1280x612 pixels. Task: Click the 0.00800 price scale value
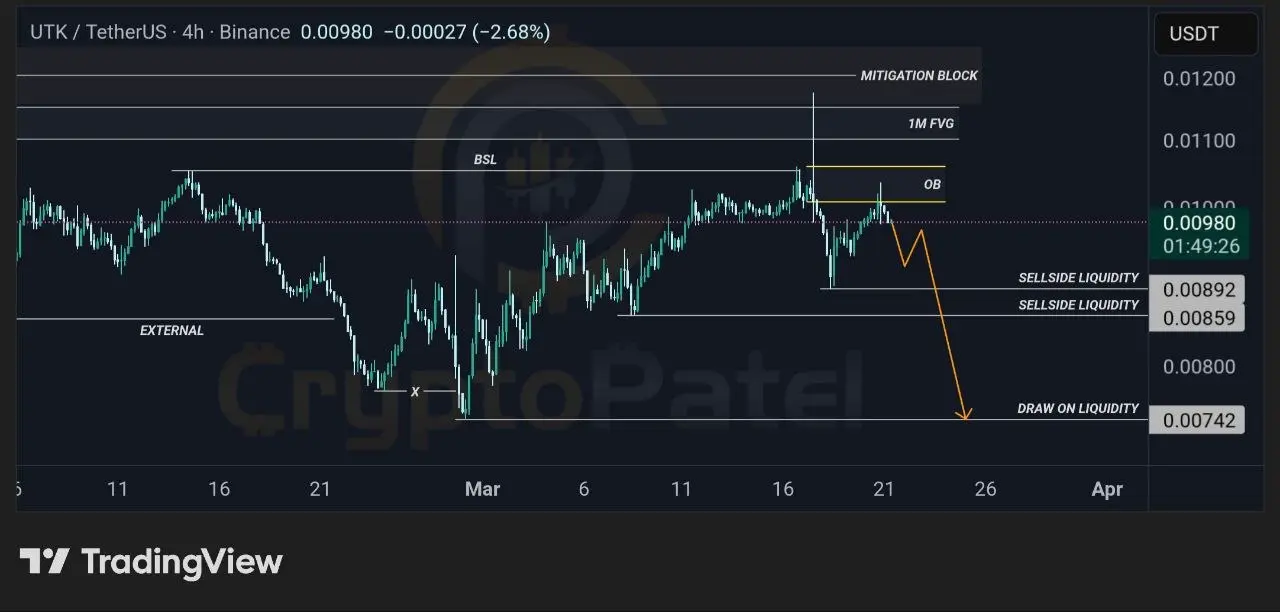[1199, 366]
